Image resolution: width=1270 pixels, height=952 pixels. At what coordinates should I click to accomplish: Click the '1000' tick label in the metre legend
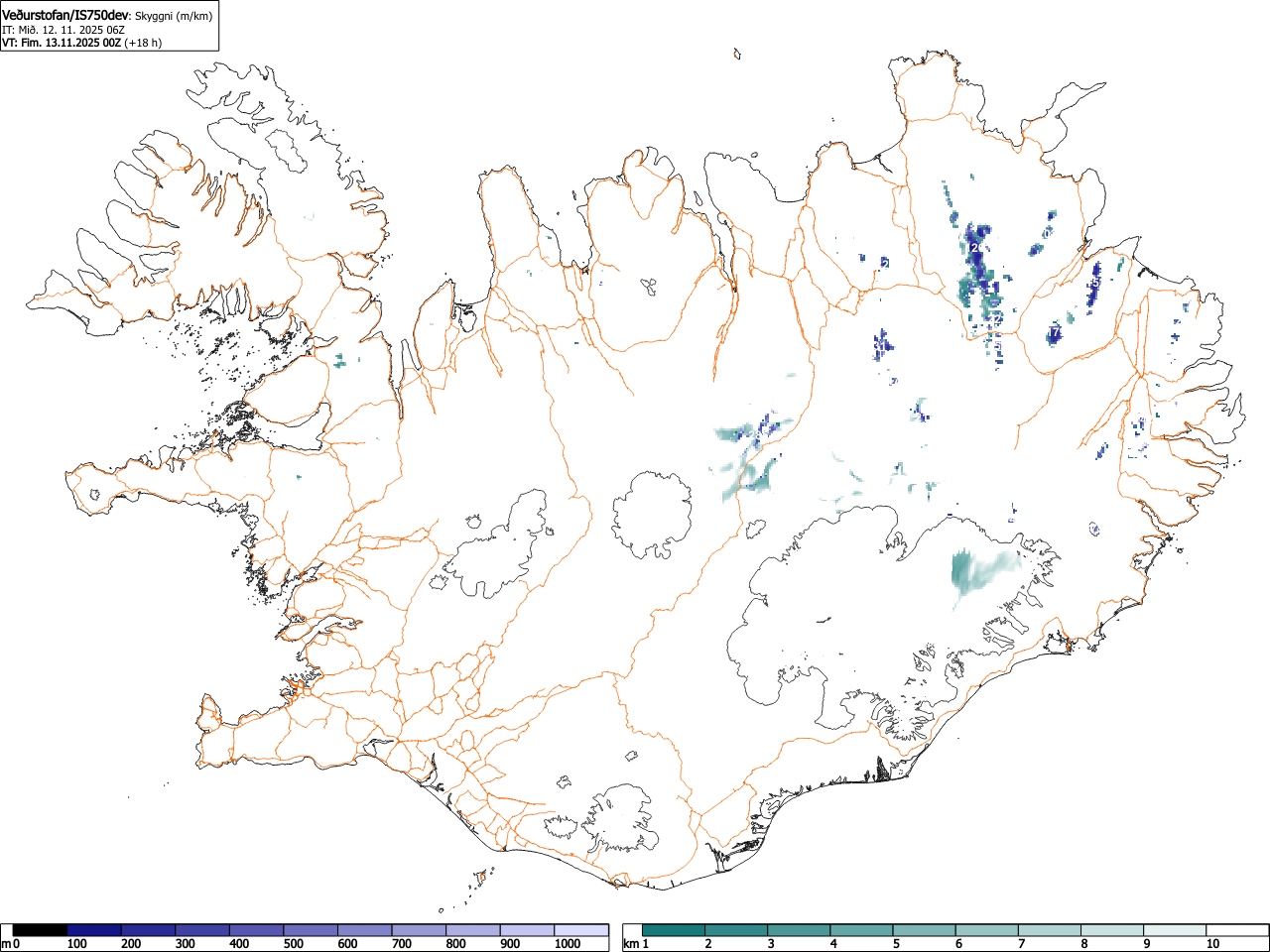coord(568,944)
